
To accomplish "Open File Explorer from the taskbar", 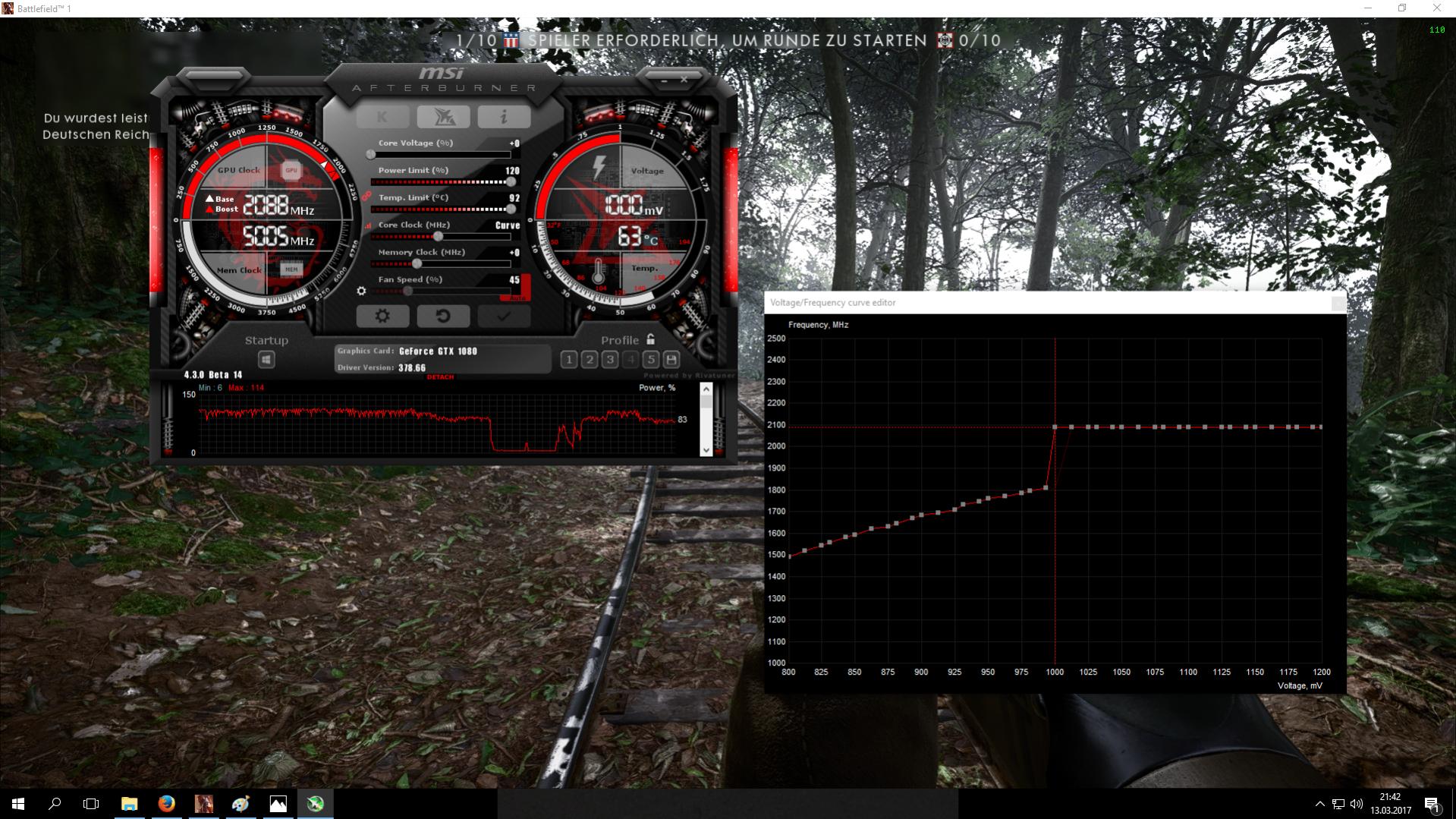I will [130, 804].
